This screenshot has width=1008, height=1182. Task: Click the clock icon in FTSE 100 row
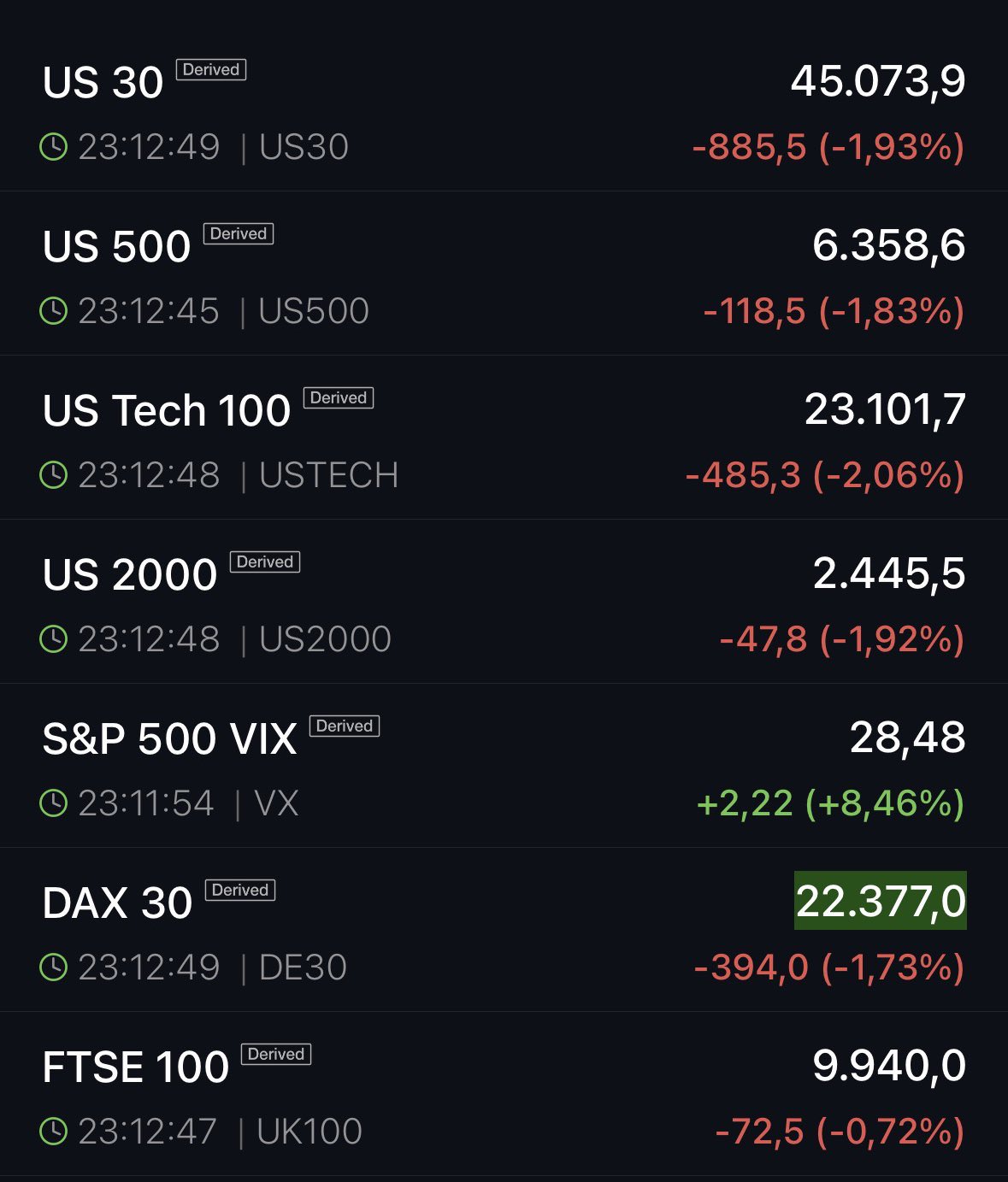click(53, 1132)
